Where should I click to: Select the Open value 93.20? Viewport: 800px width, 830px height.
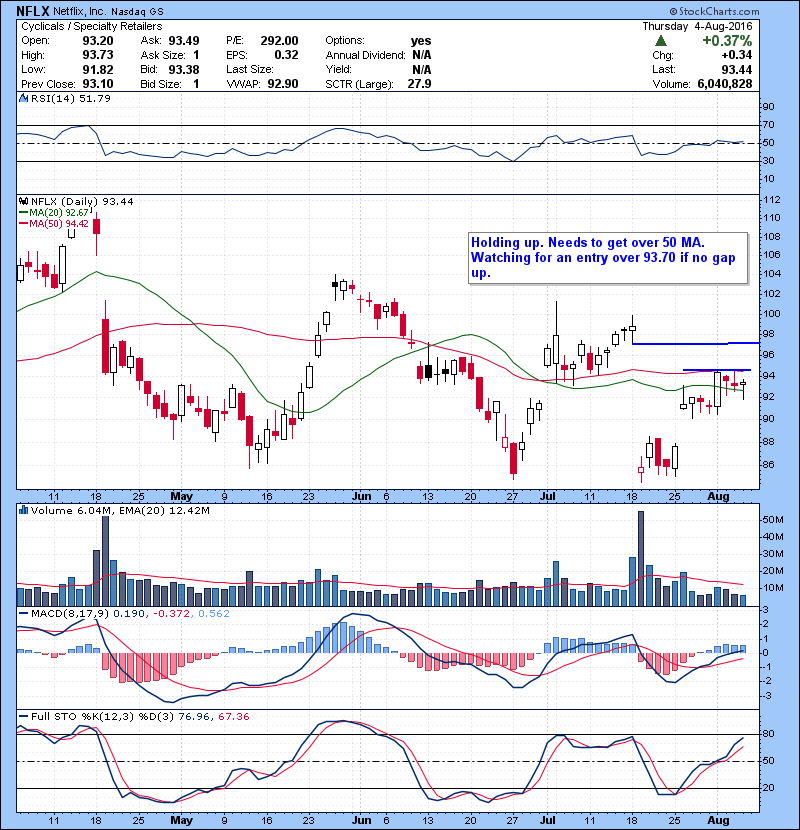[x=98, y=41]
